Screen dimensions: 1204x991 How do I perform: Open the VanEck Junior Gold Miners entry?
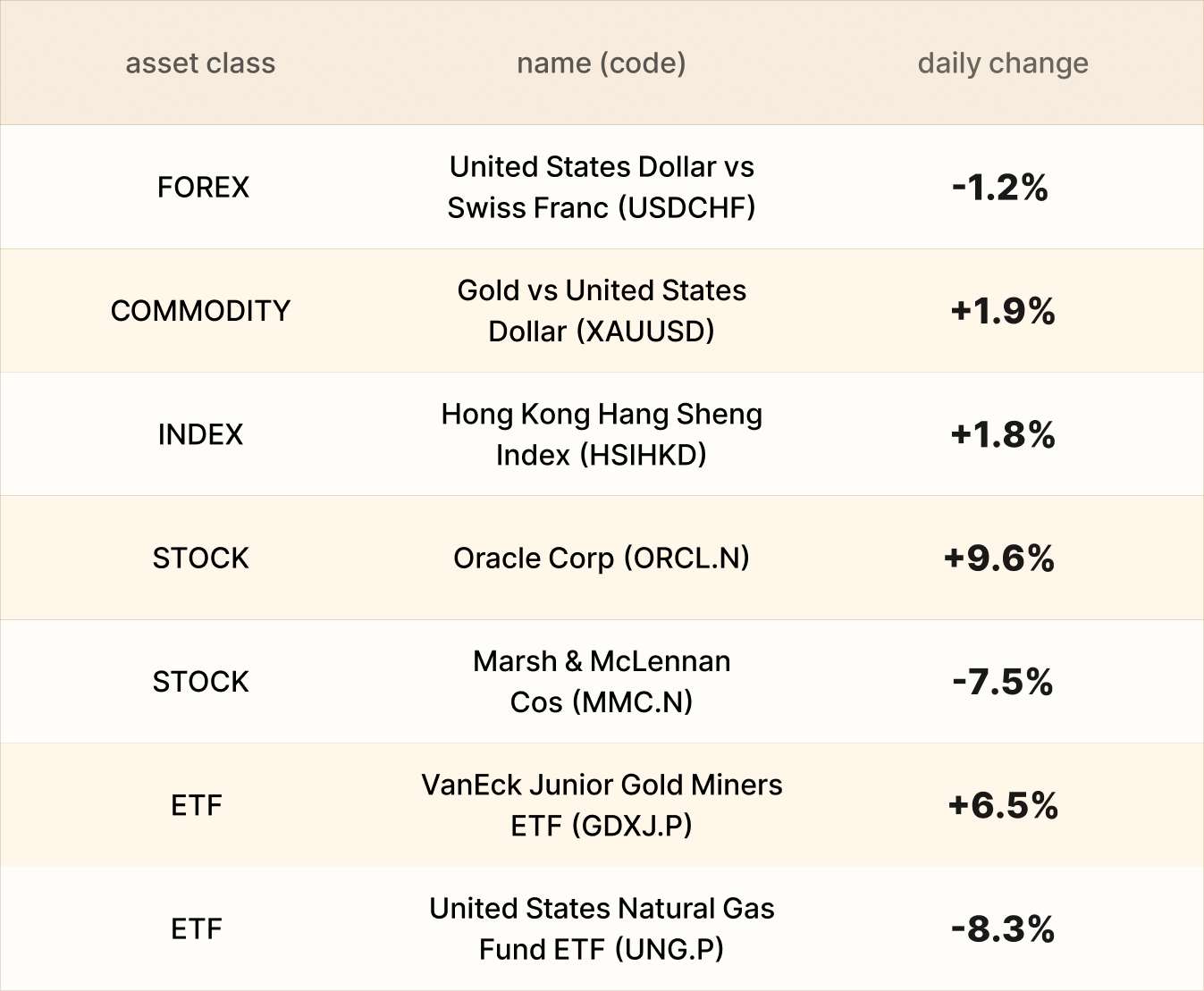tap(602, 805)
